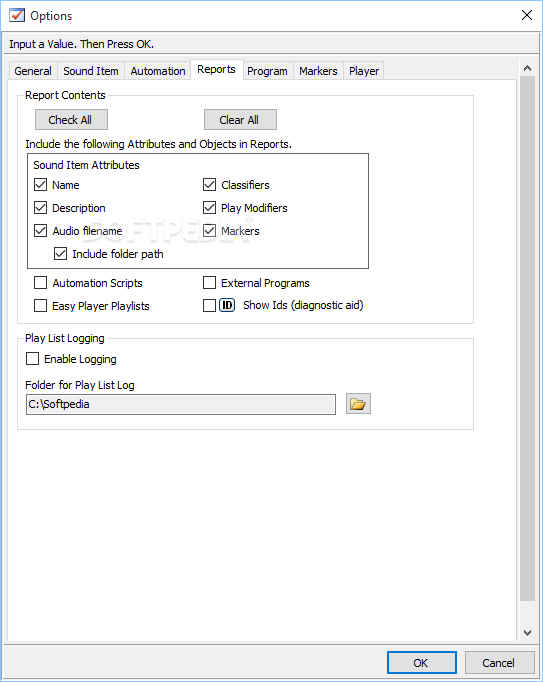Screen dimensions: 543x682
Task: Open the Program tab
Action: point(267,71)
